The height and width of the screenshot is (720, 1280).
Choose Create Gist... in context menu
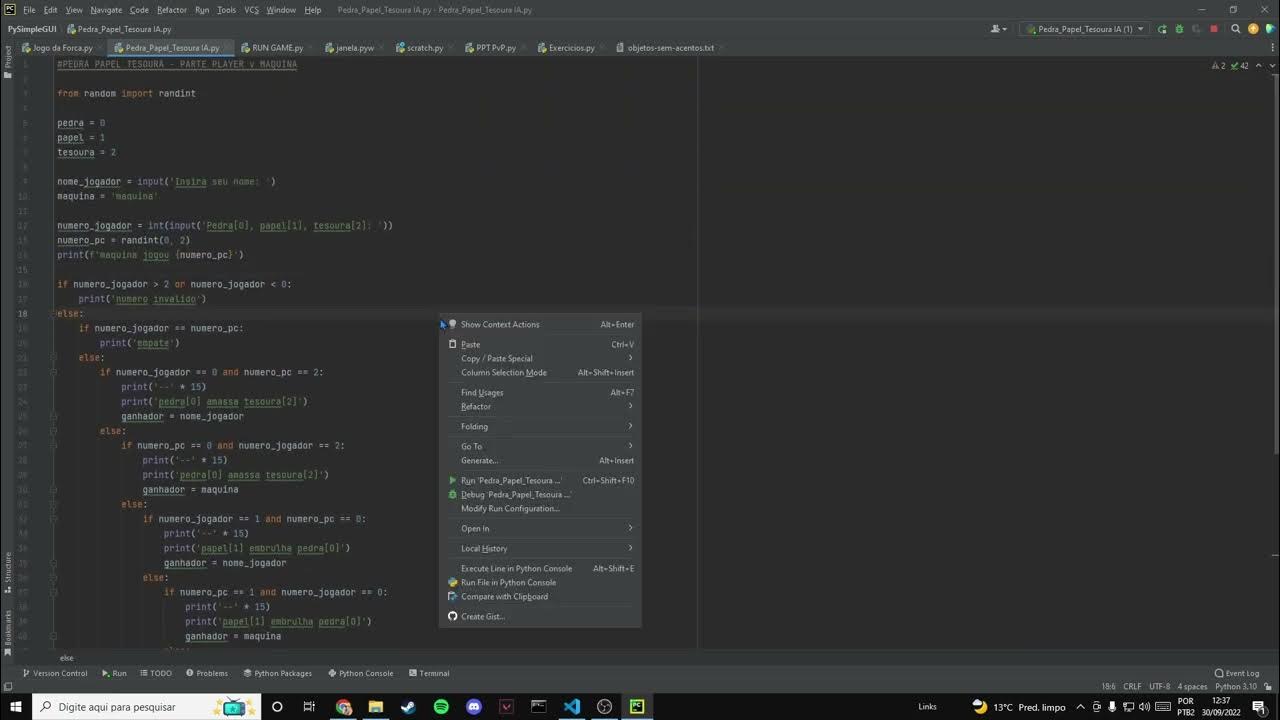tap(540, 617)
